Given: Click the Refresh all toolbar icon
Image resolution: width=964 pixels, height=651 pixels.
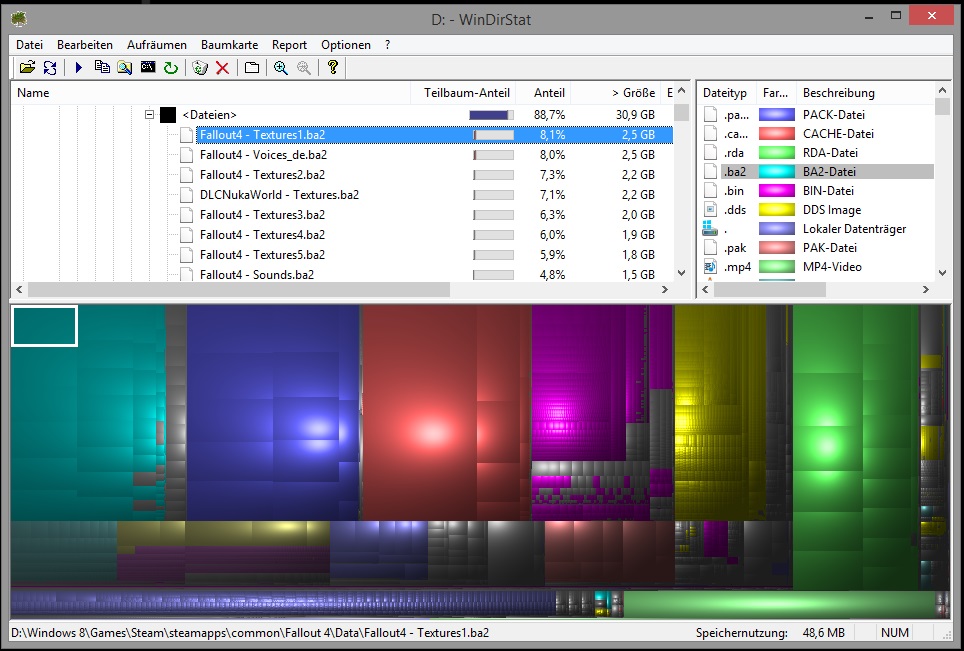Looking at the screenshot, I should [50, 68].
